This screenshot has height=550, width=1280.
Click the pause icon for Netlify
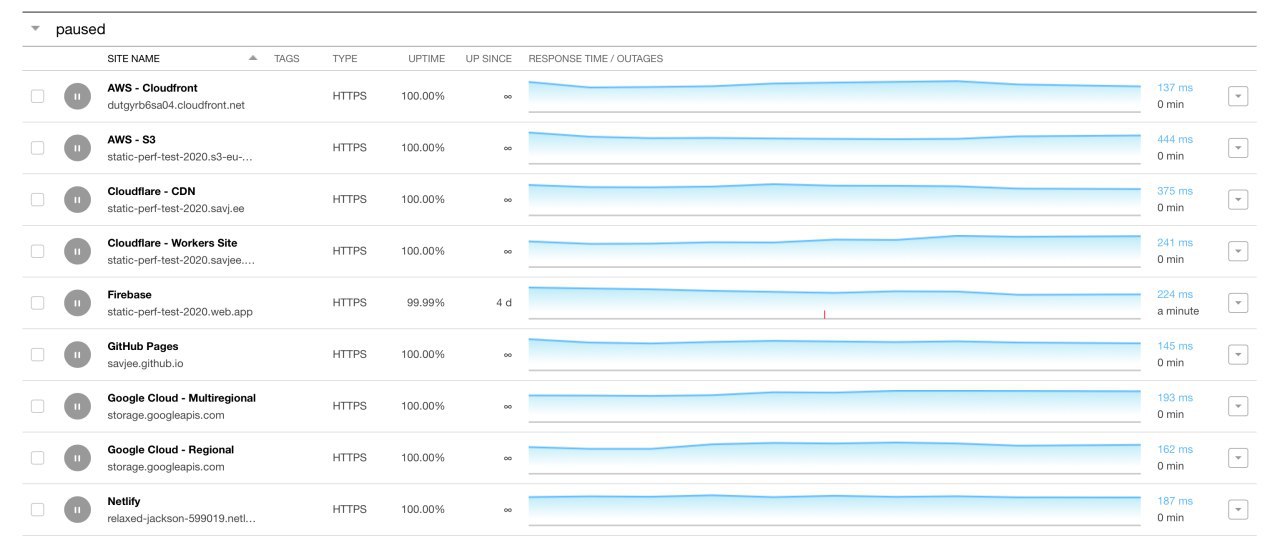point(77,509)
